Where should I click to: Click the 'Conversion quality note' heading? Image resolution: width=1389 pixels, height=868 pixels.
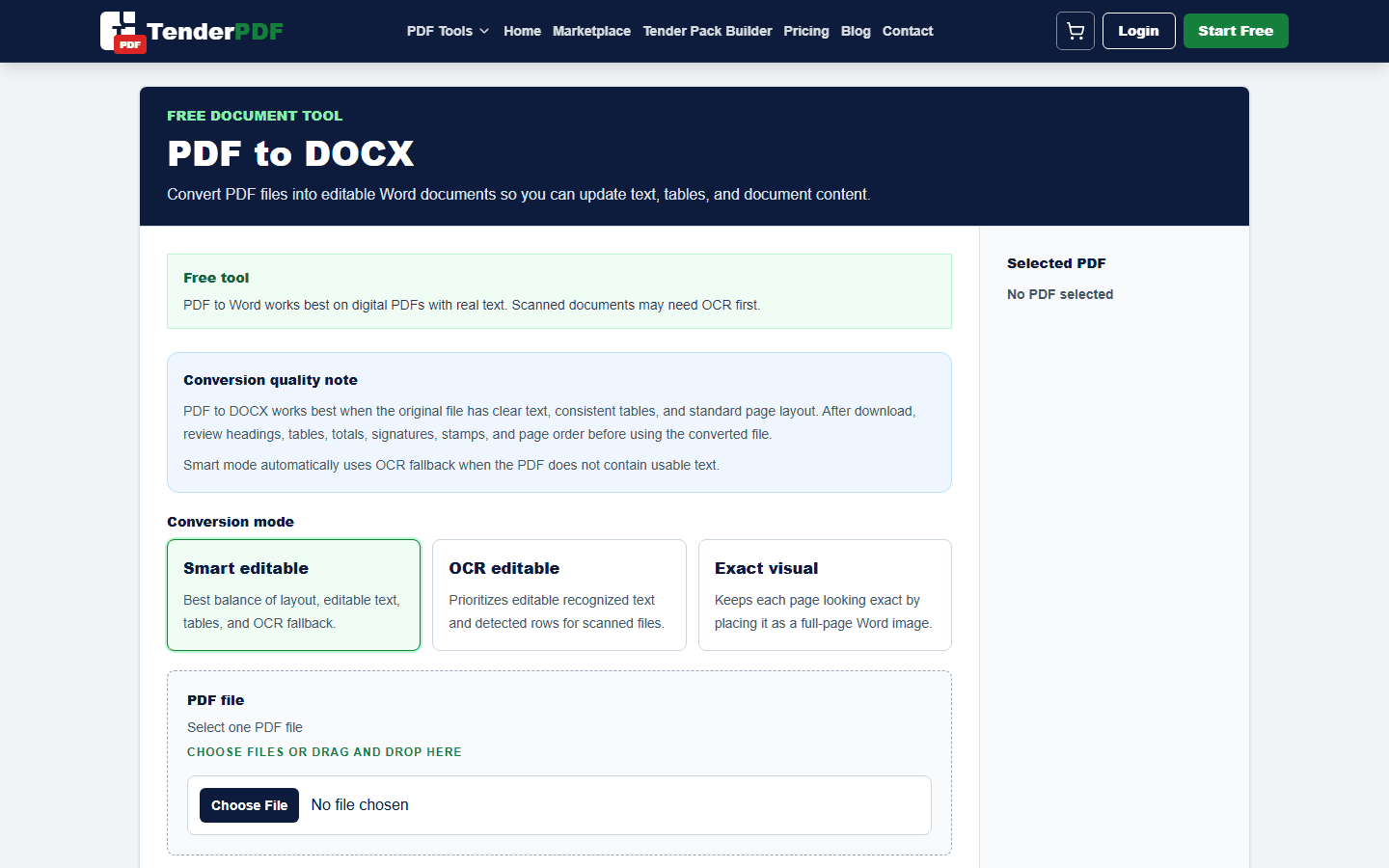(x=270, y=380)
